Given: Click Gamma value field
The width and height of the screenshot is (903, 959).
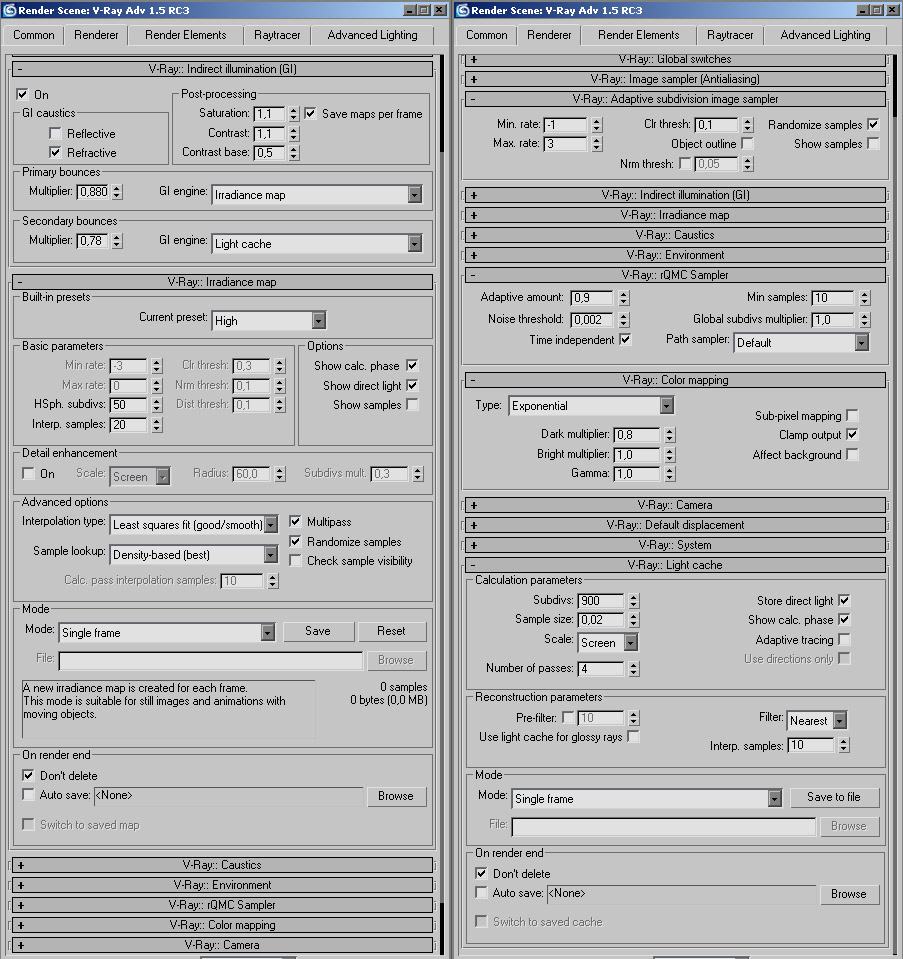Looking at the screenshot, I should click(x=637, y=473).
